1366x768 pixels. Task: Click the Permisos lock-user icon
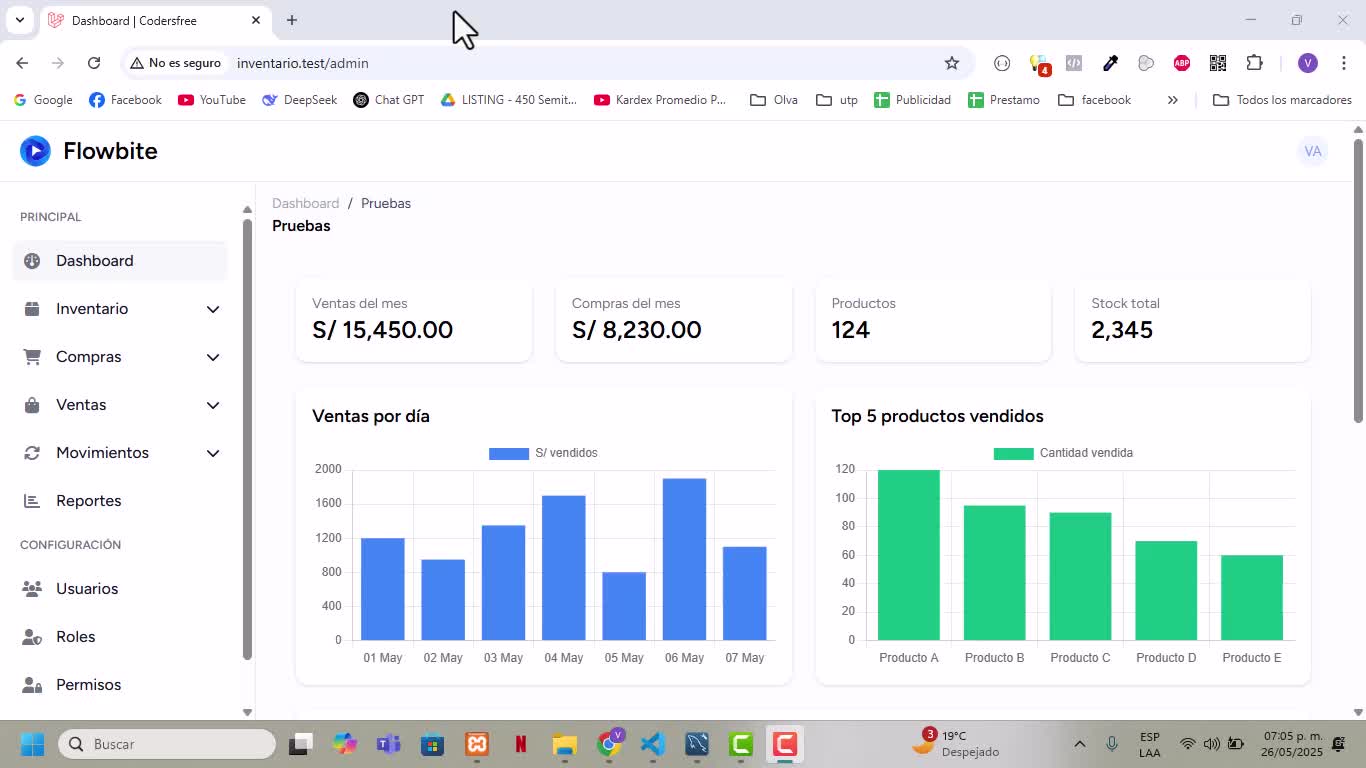32,685
